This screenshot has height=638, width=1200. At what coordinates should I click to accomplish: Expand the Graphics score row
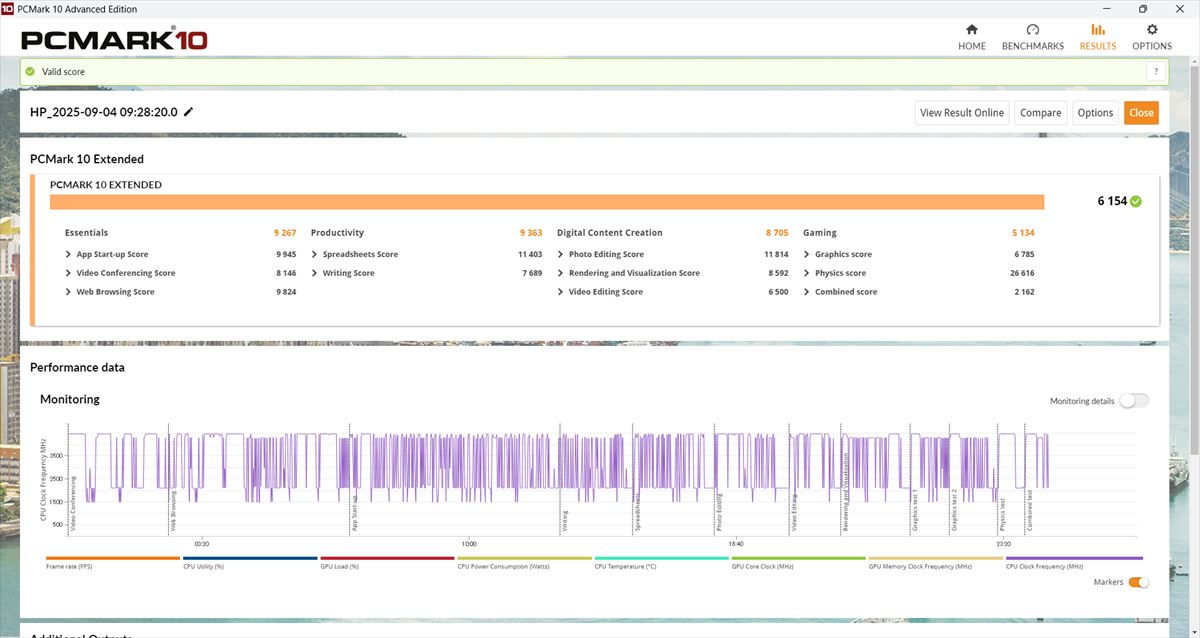[806, 254]
